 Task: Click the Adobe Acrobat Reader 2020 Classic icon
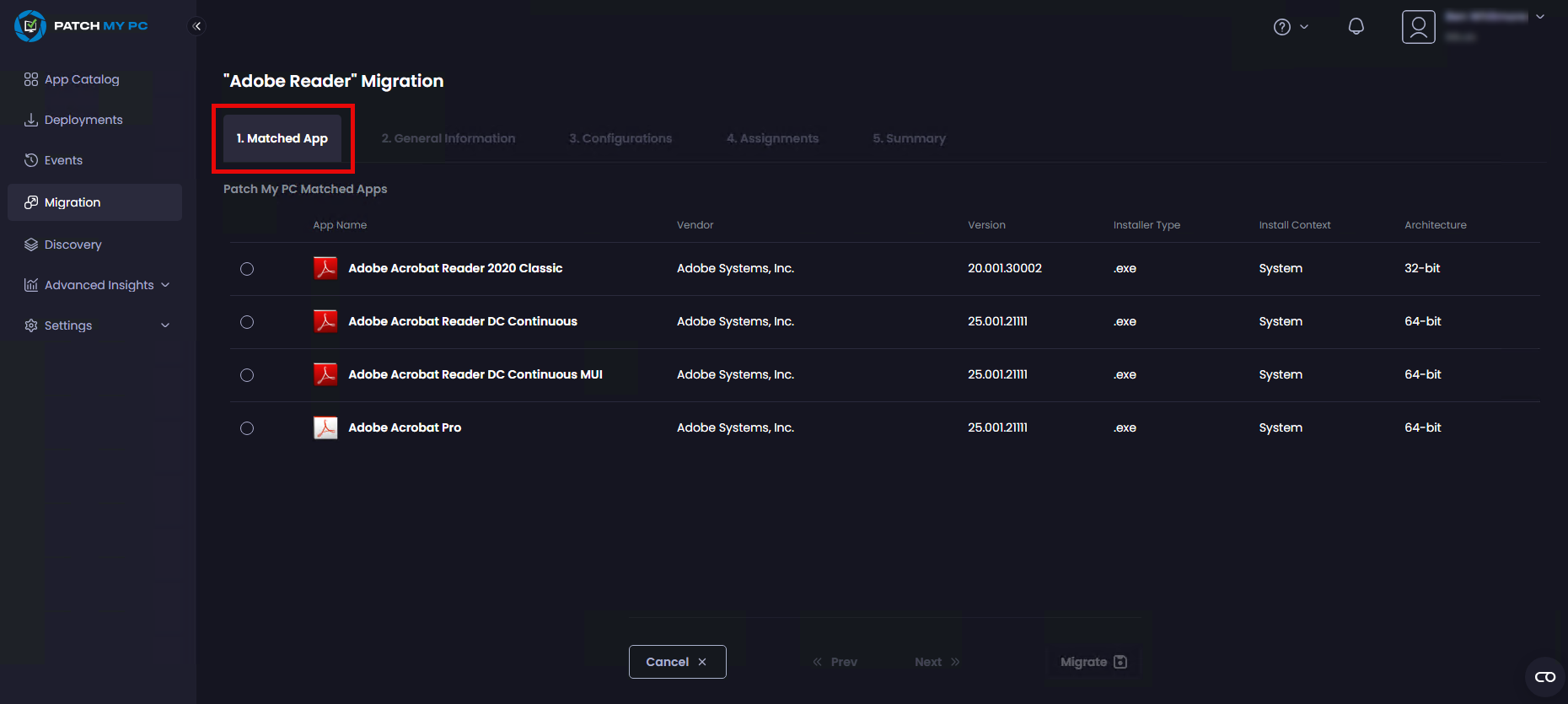click(325, 269)
